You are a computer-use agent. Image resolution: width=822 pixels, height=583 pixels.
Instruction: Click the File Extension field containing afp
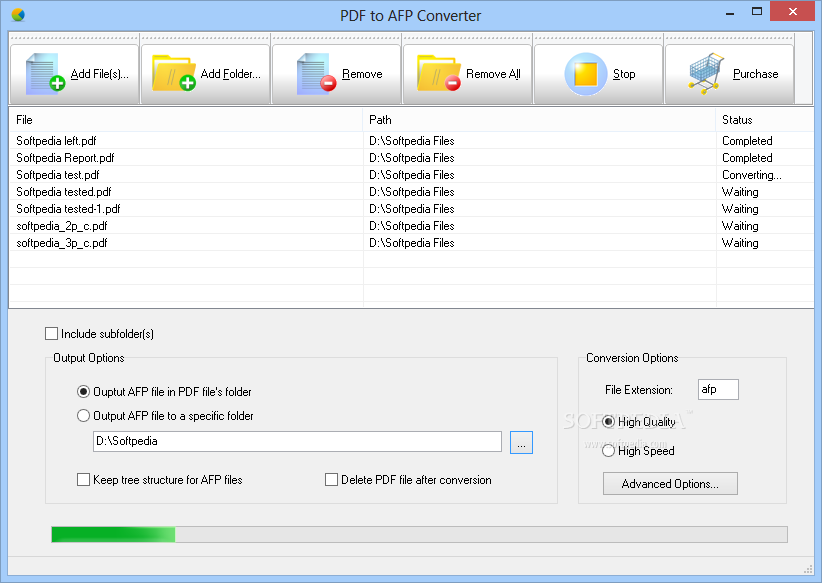[x=718, y=390]
